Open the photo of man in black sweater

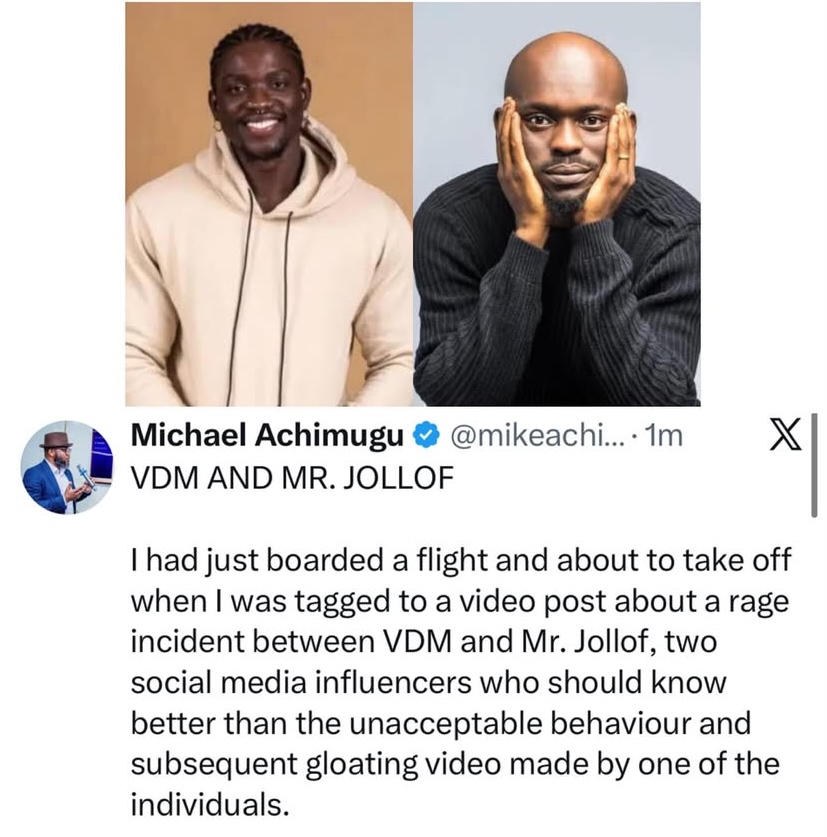557,204
